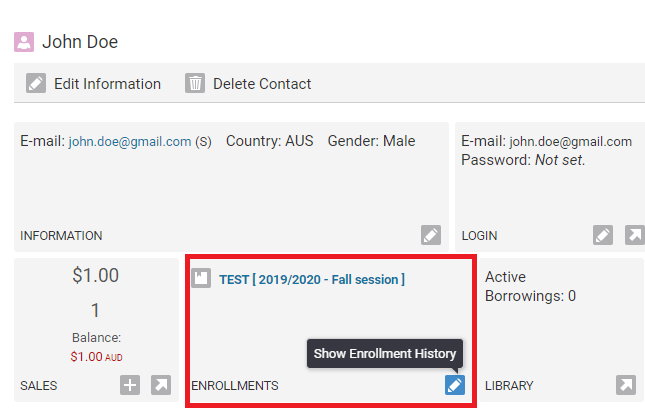The height and width of the screenshot is (410, 645).
Task: Edit the Information panel with pencil icon
Action: (431, 235)
